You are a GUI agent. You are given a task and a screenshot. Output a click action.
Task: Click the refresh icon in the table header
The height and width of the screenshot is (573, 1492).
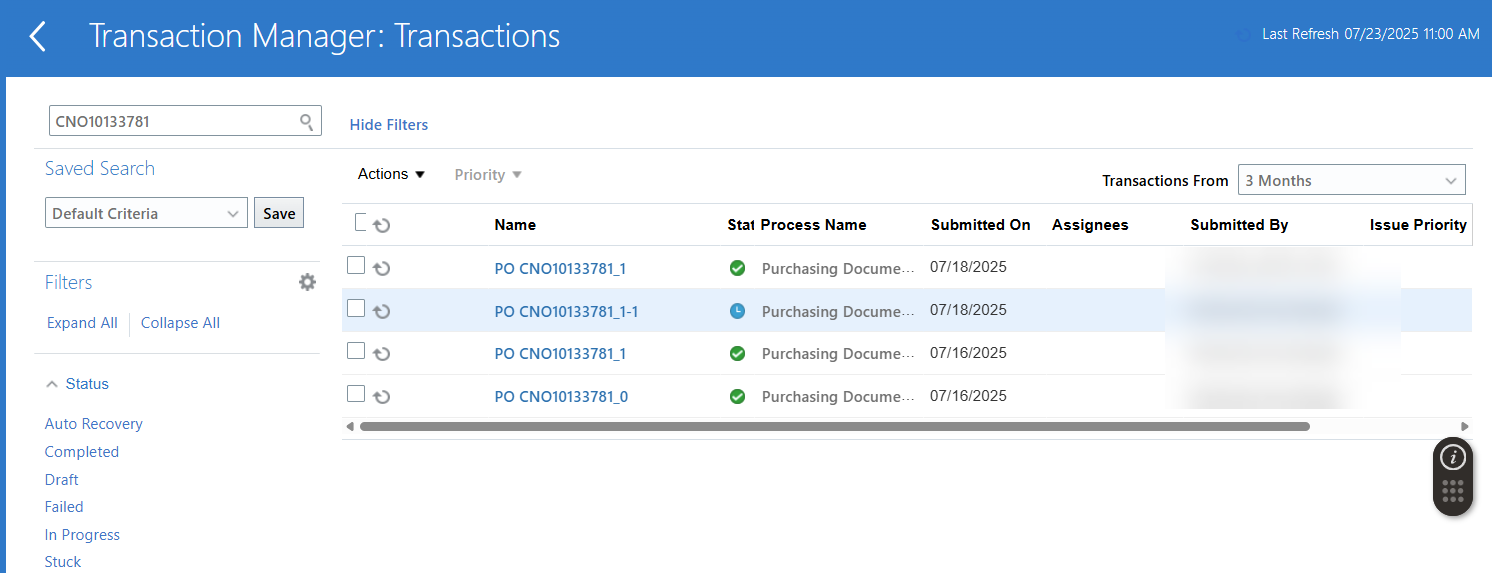coord(381,225)
